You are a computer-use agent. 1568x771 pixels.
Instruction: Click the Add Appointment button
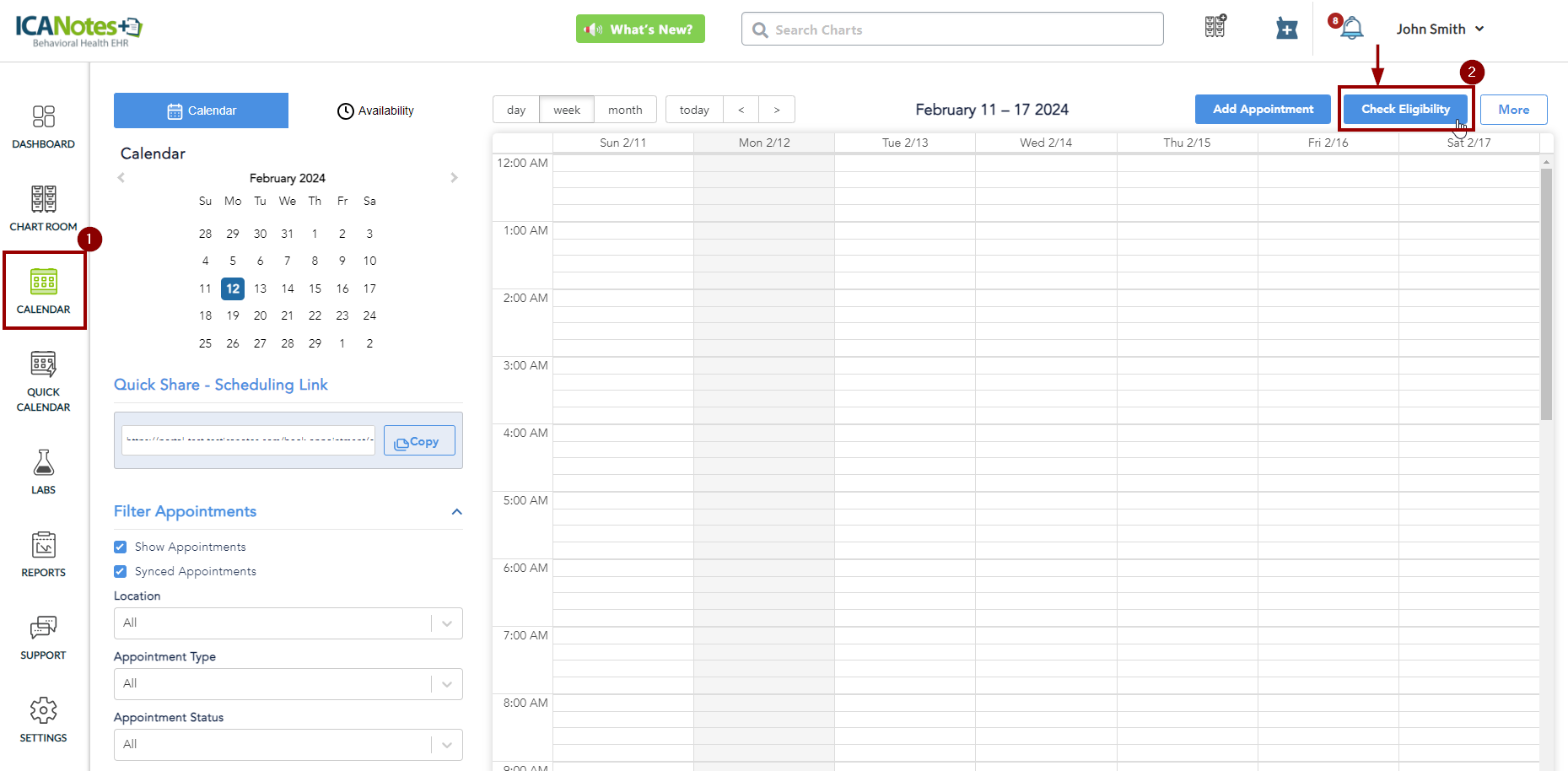(1262, 110)
